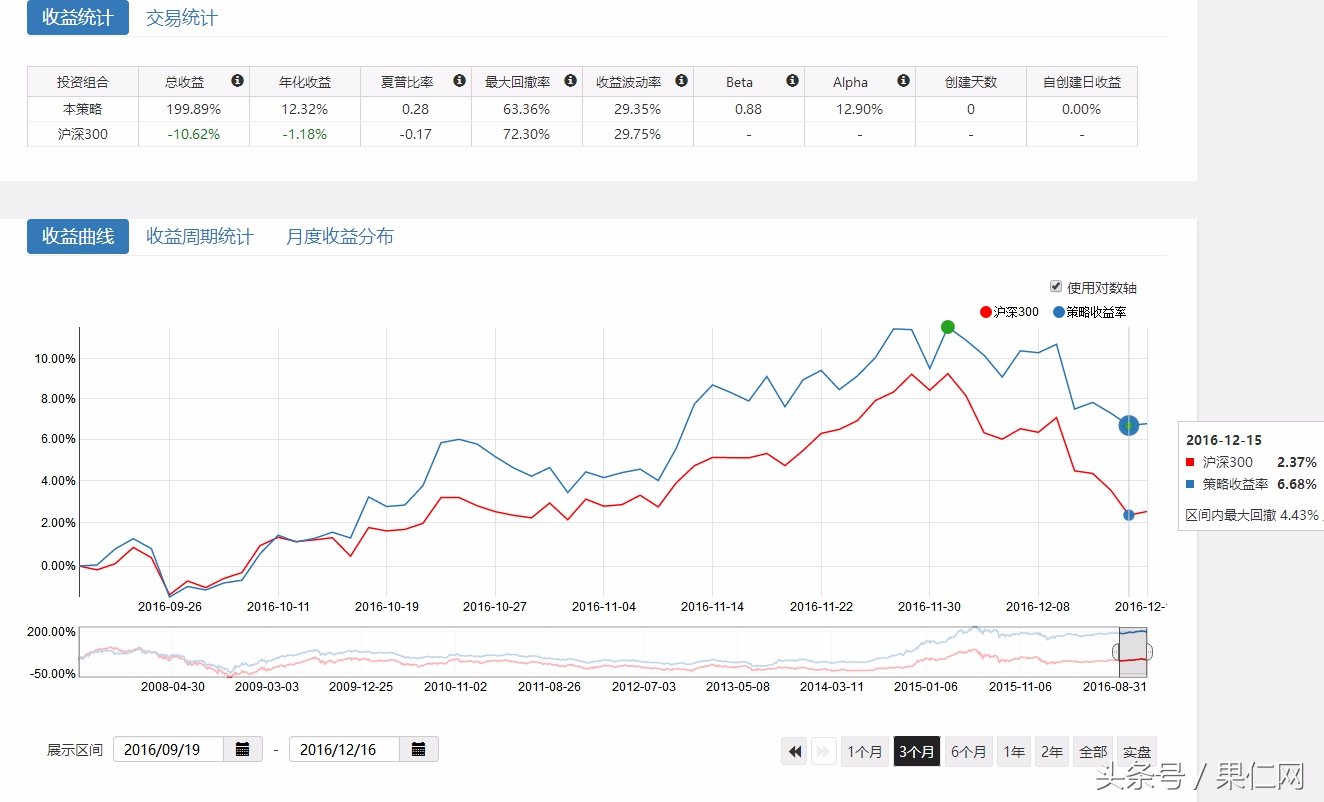Click the 最大回撤率 info icon
Viewport: 1324px width, 802px height.
[x=570, y=81]
